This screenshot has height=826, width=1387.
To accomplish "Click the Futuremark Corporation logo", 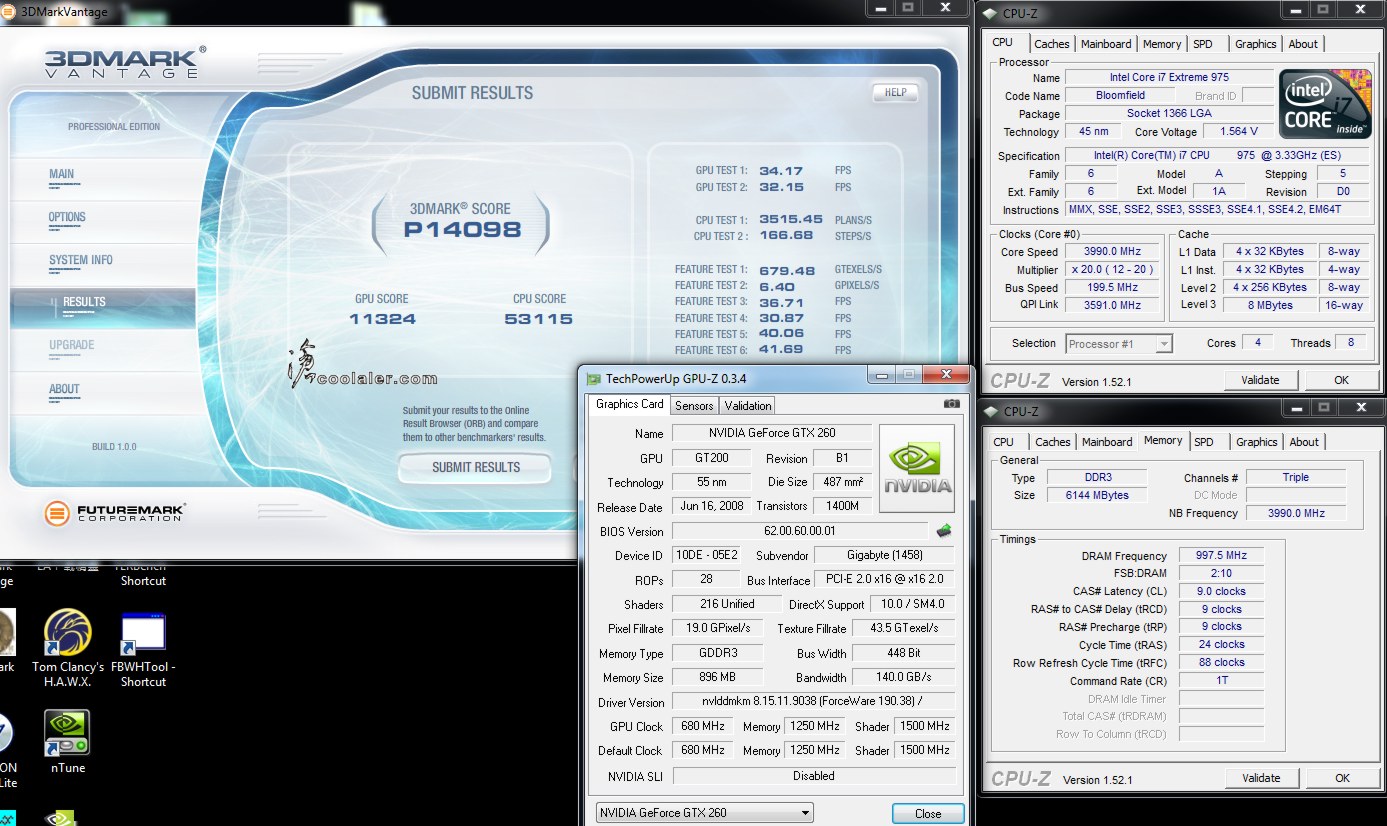I will pos(115,513).
